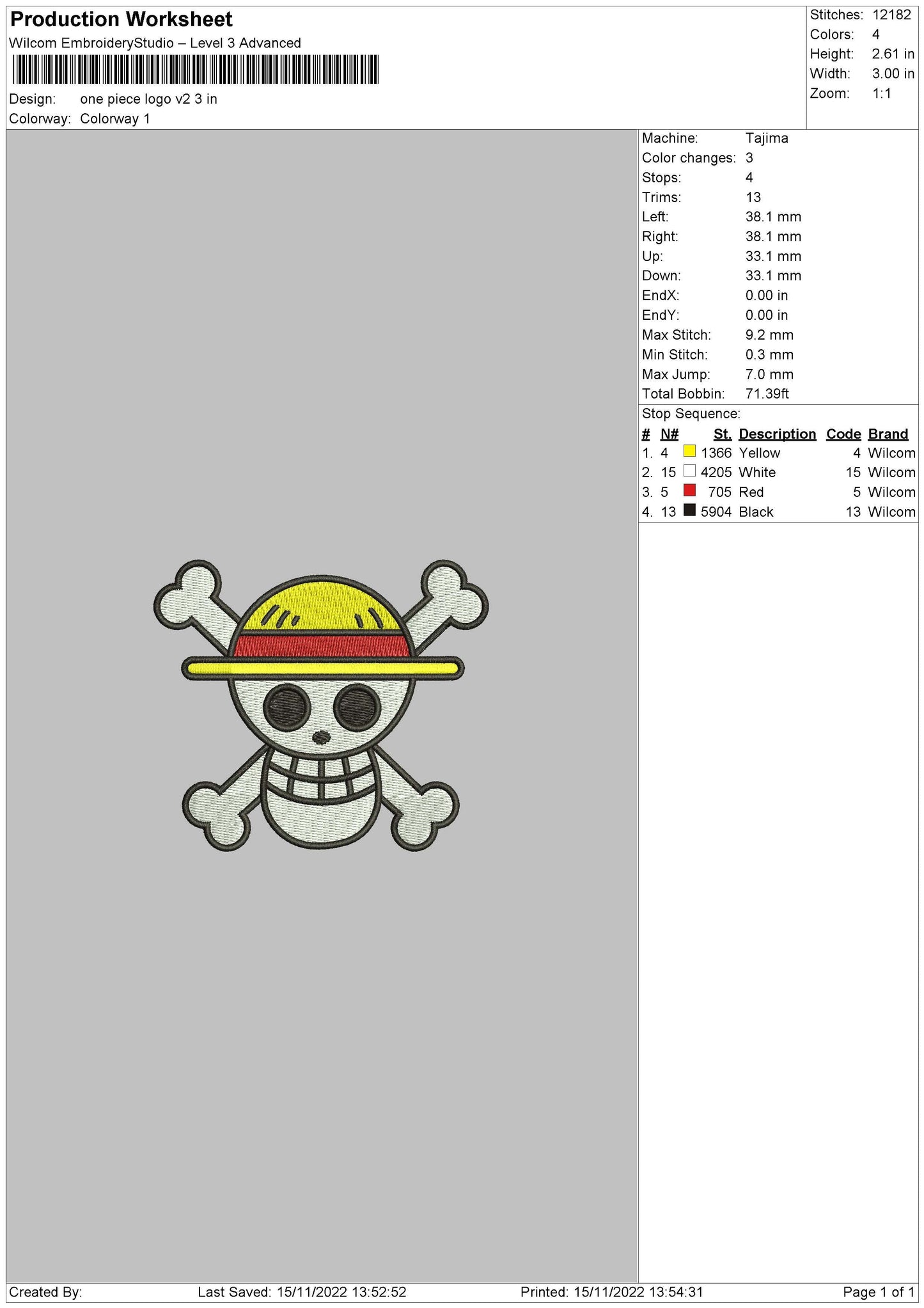Click the width value '3.00 in'
The image size is (924, 1308).
893,74
